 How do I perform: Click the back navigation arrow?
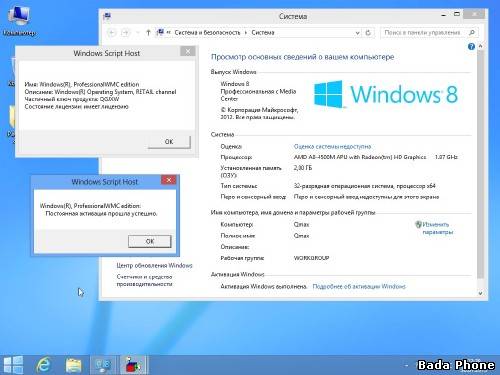point(112,33)
